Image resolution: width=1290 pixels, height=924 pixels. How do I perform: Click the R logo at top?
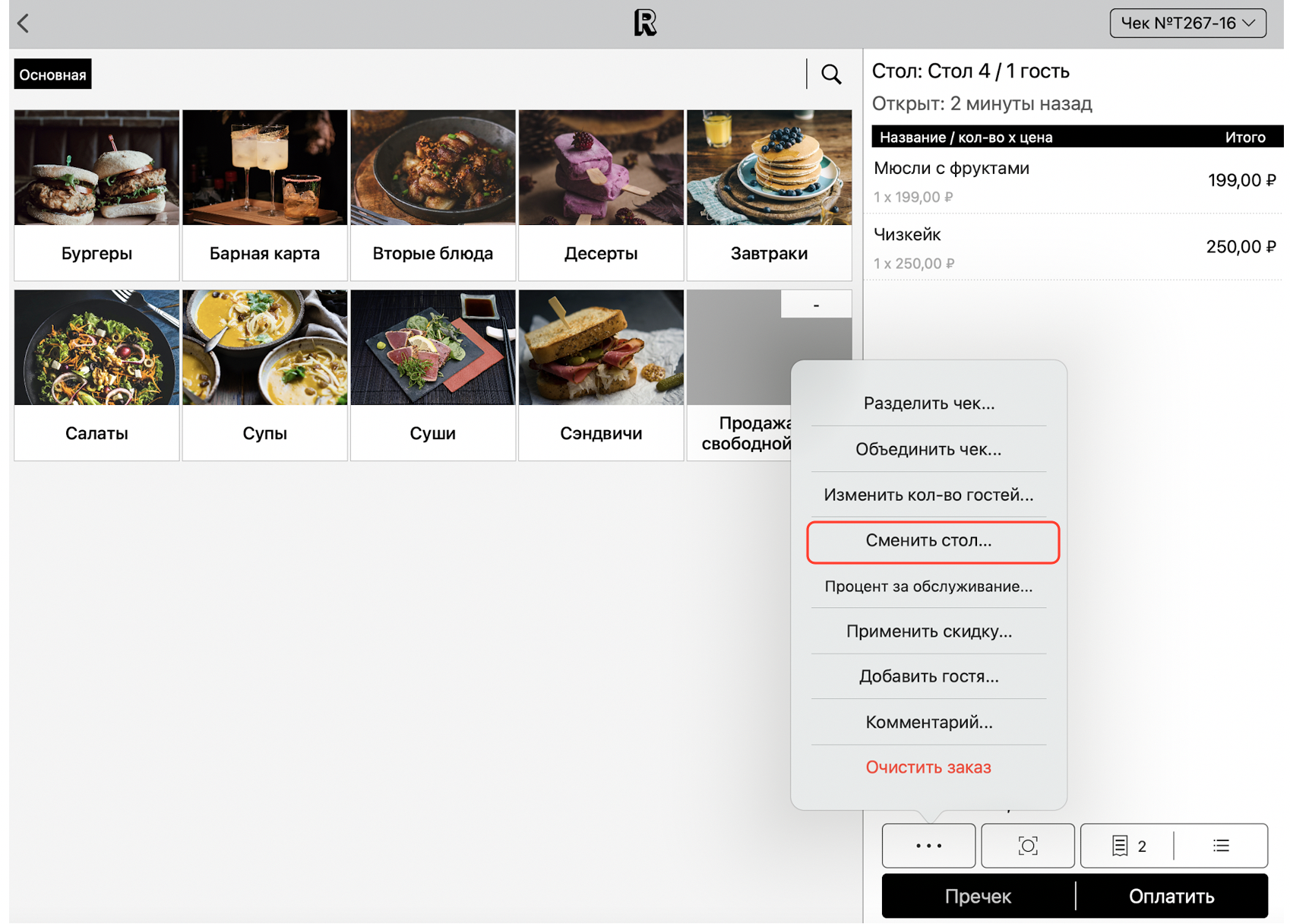[x=645, y=24]
